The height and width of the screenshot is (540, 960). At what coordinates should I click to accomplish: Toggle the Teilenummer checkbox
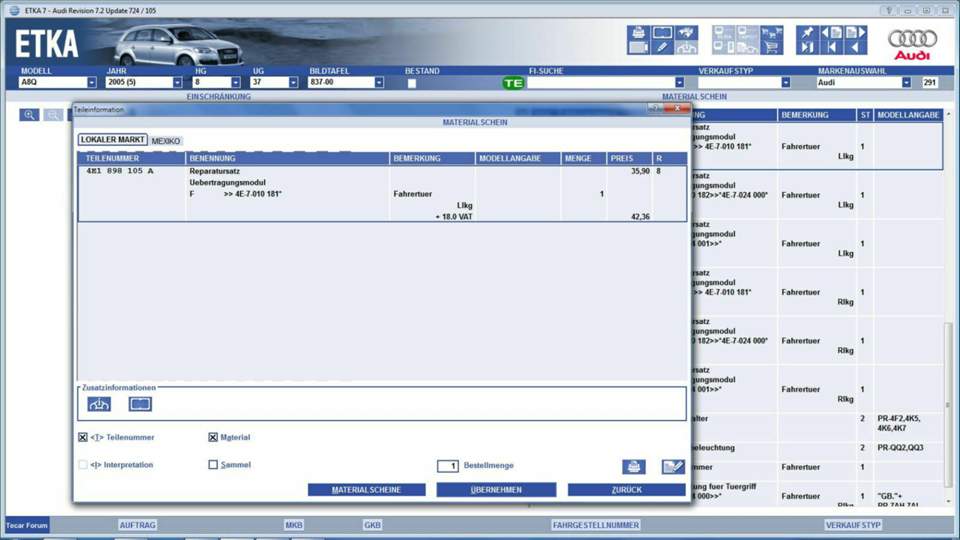(x=83, y=437)
